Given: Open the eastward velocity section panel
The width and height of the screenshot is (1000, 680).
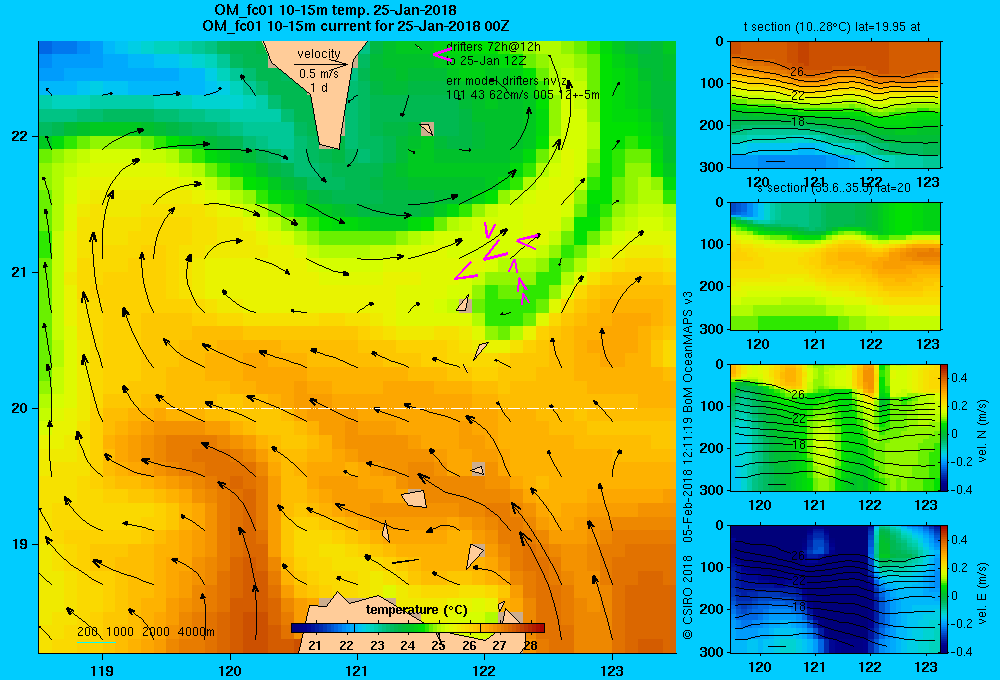Looking at the screenshot, I should [x=835, y=589].
